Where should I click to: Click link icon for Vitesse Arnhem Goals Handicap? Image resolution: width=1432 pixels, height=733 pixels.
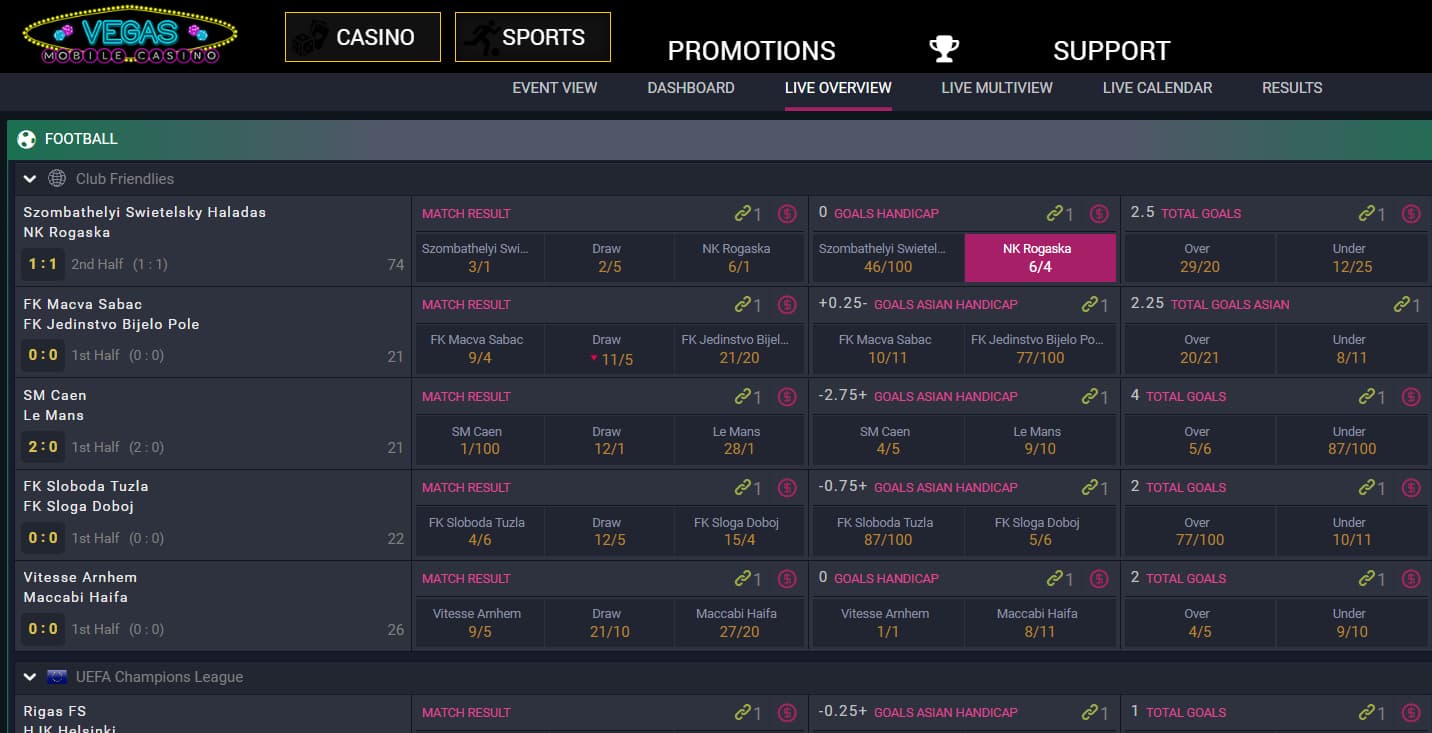(x=1054, y=578)
